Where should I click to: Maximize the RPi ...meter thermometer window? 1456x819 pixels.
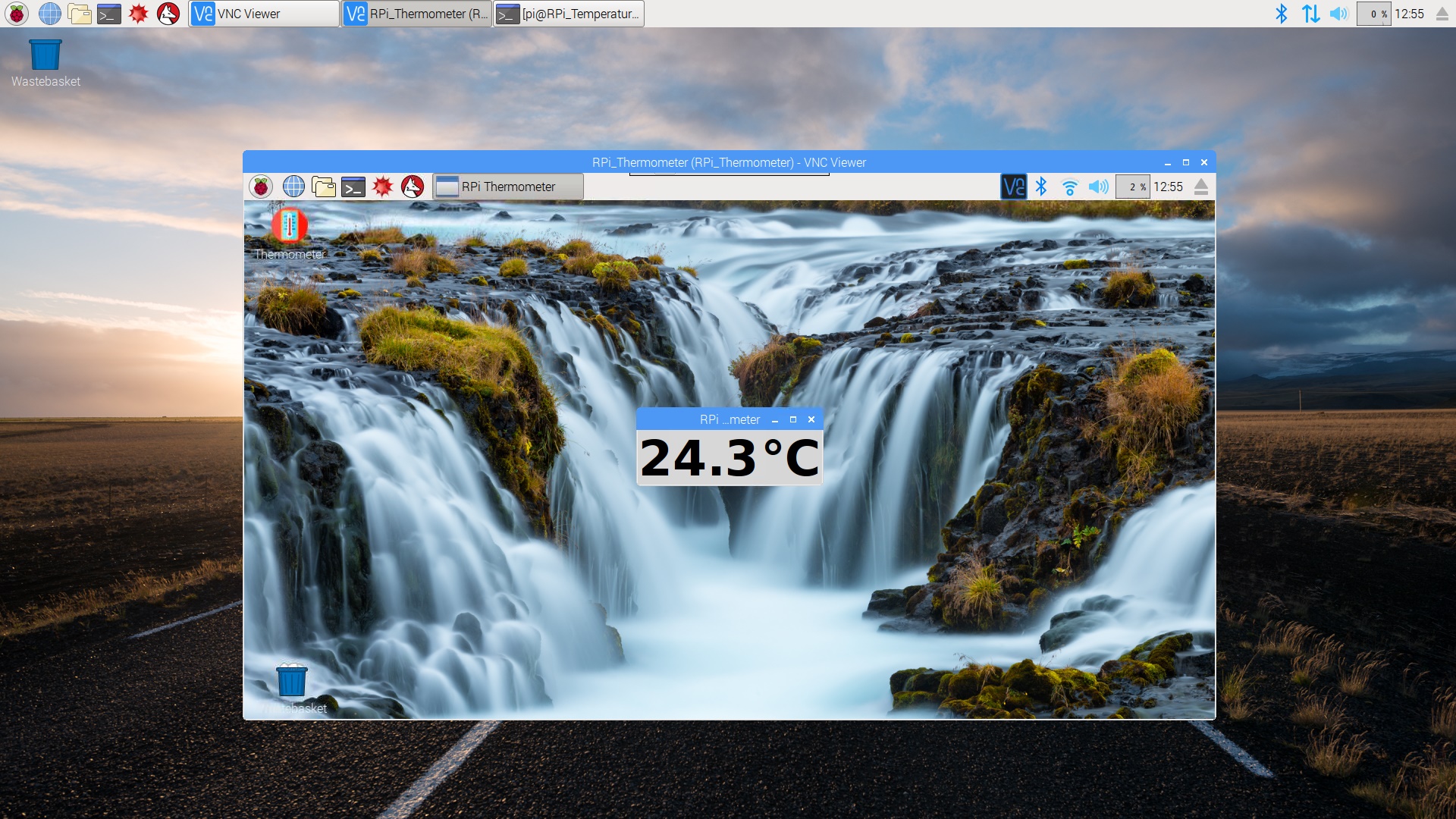click(x=793, y=419)
